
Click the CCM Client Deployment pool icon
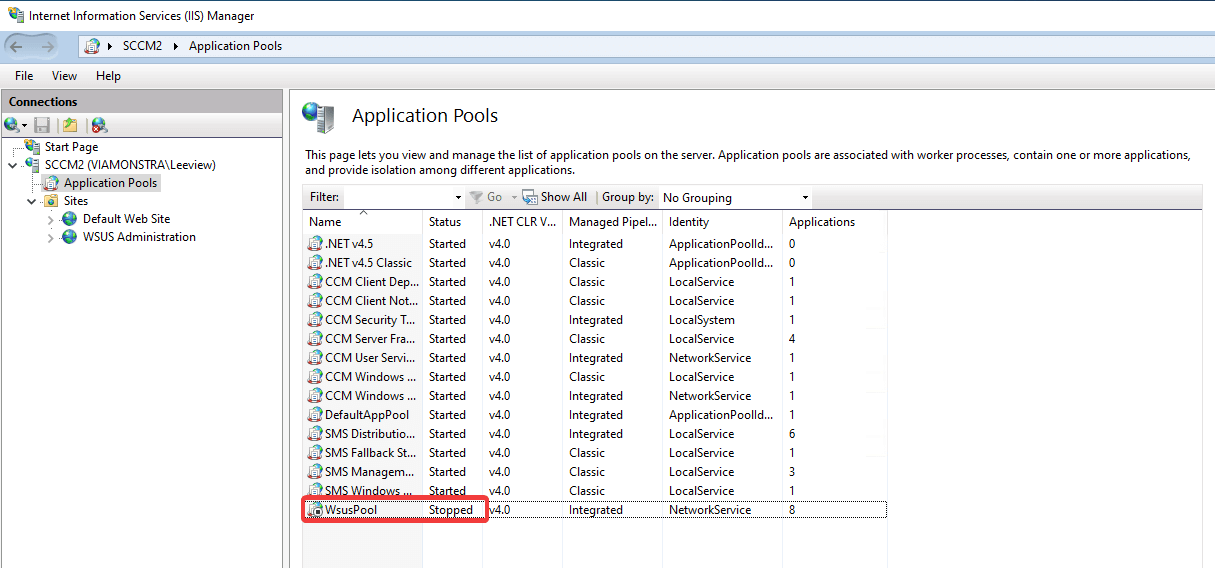(315, 281)
